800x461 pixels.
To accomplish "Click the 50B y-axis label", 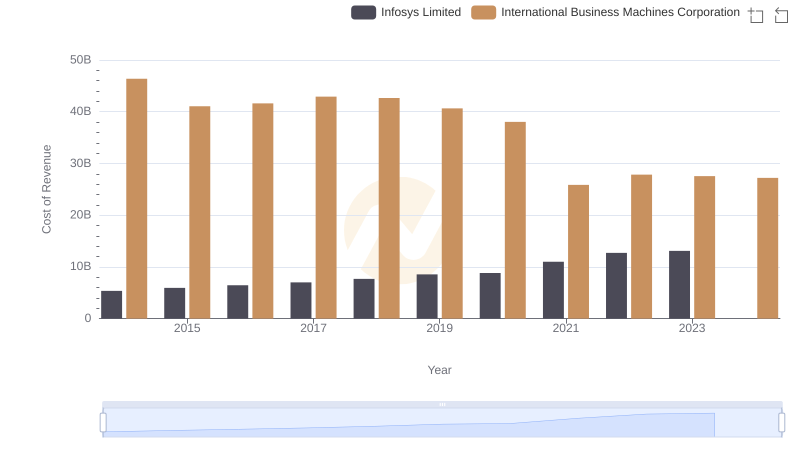I will pyautogui.click(x=81, y=60).
